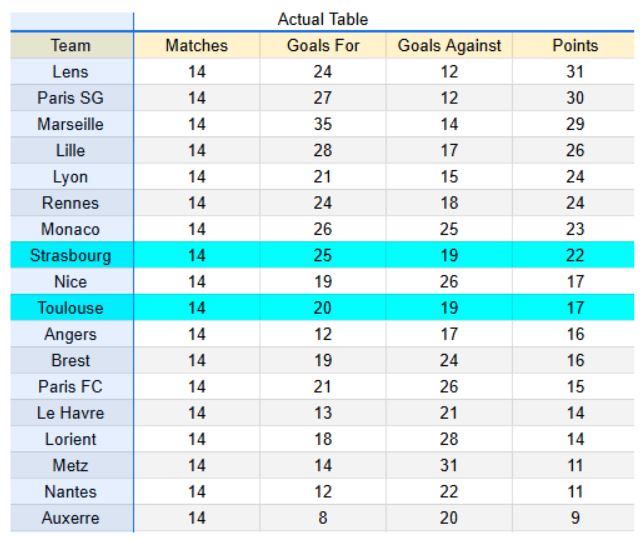The width and height of the screenshot is (644, 540).
Task: Select the highlighted Toulouse team cell
Action: click(x=70, y=309)
